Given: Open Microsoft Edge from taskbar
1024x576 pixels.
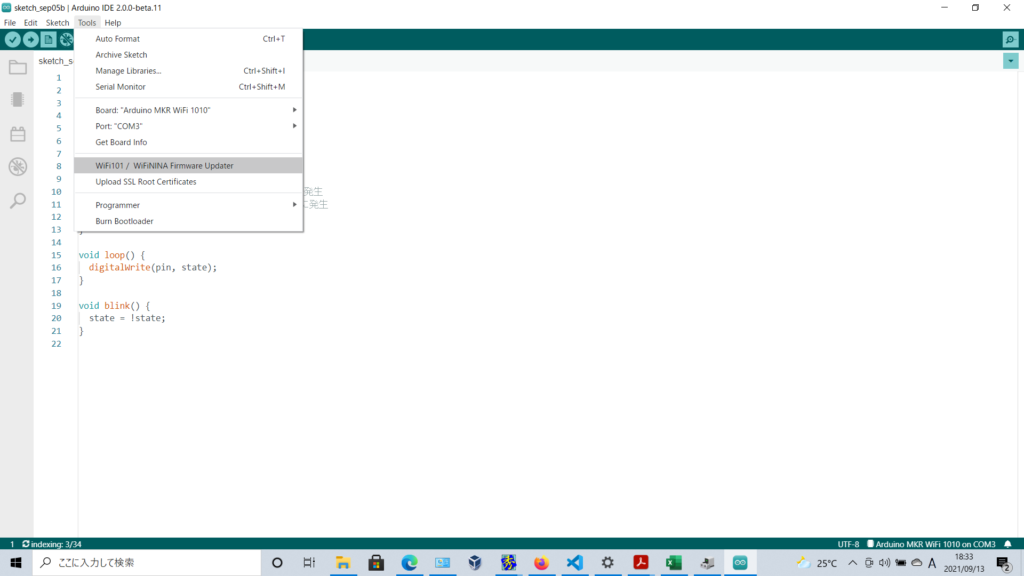Looking at the screenshot, I should click(x=409, y=562).
